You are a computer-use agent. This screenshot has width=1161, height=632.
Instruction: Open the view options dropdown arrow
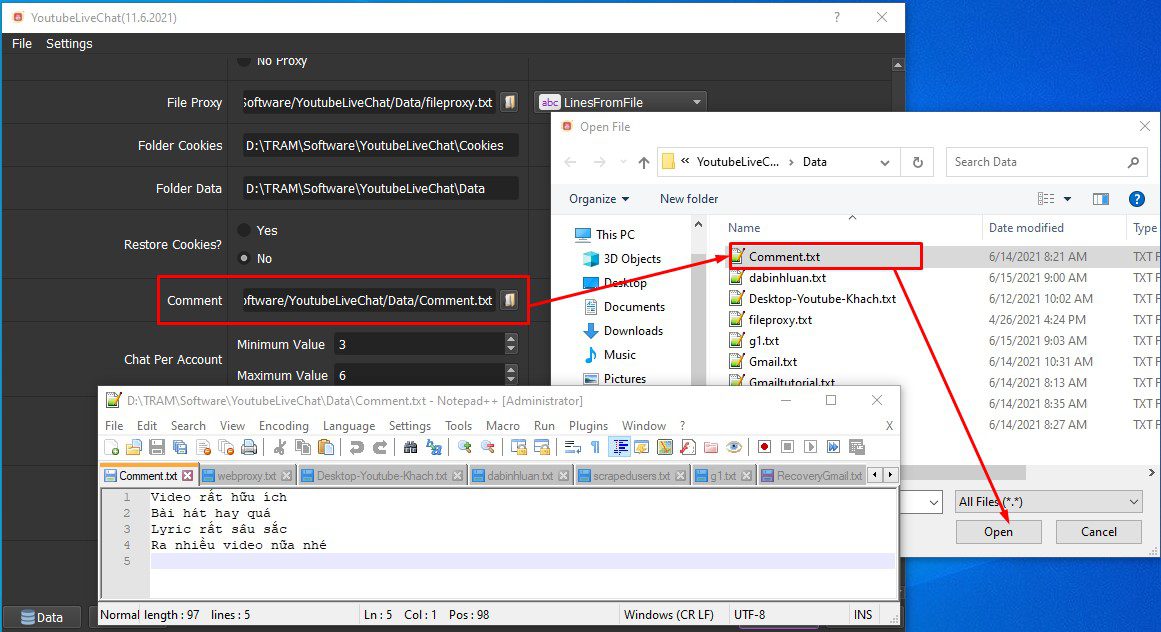coord(1068,198)
